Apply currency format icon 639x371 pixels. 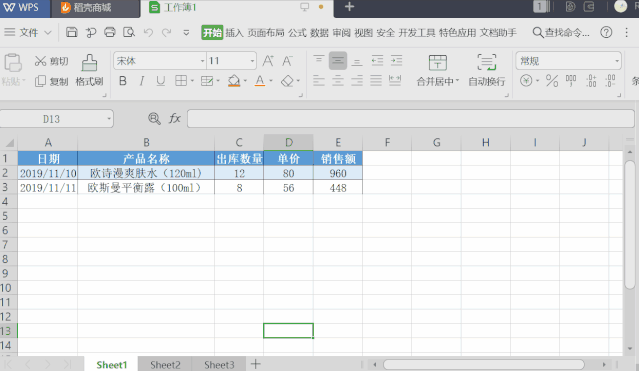(526, 81)
